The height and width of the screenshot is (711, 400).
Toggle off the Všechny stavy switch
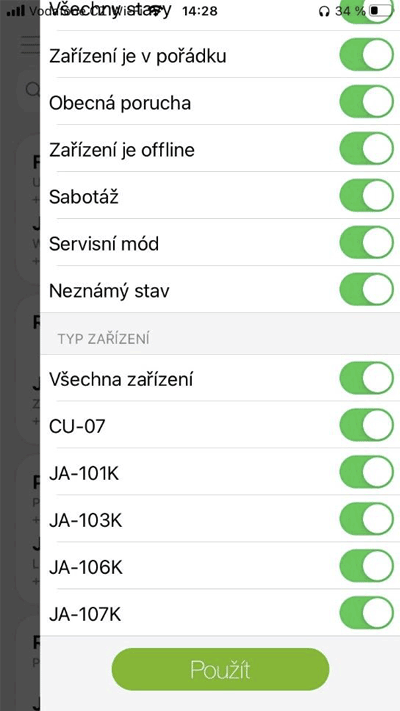[x=366, y=12]
